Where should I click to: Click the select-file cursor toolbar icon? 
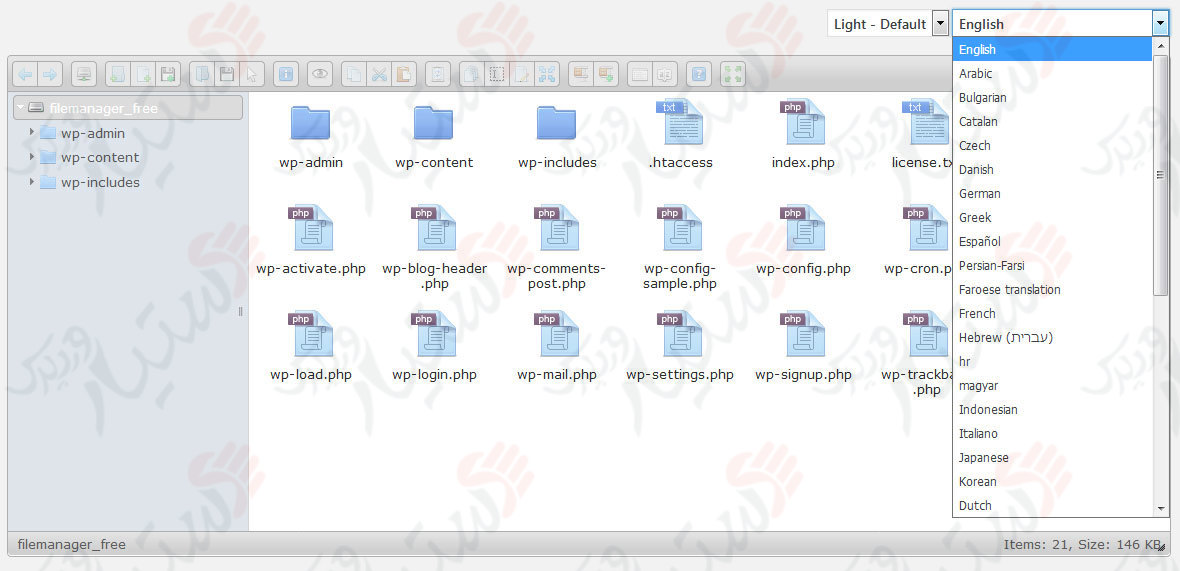251,74
